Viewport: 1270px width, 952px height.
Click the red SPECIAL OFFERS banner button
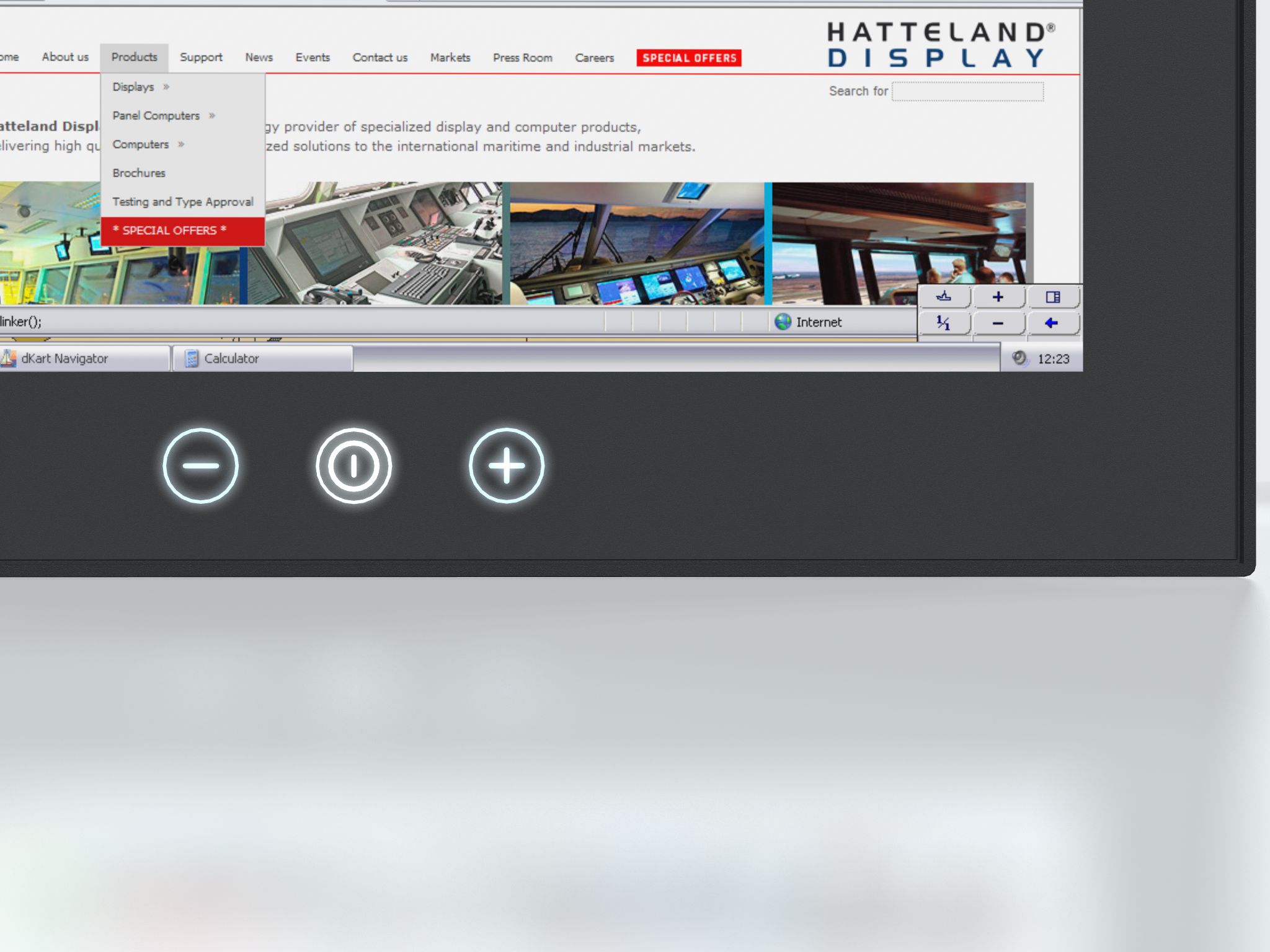point(688,58)
